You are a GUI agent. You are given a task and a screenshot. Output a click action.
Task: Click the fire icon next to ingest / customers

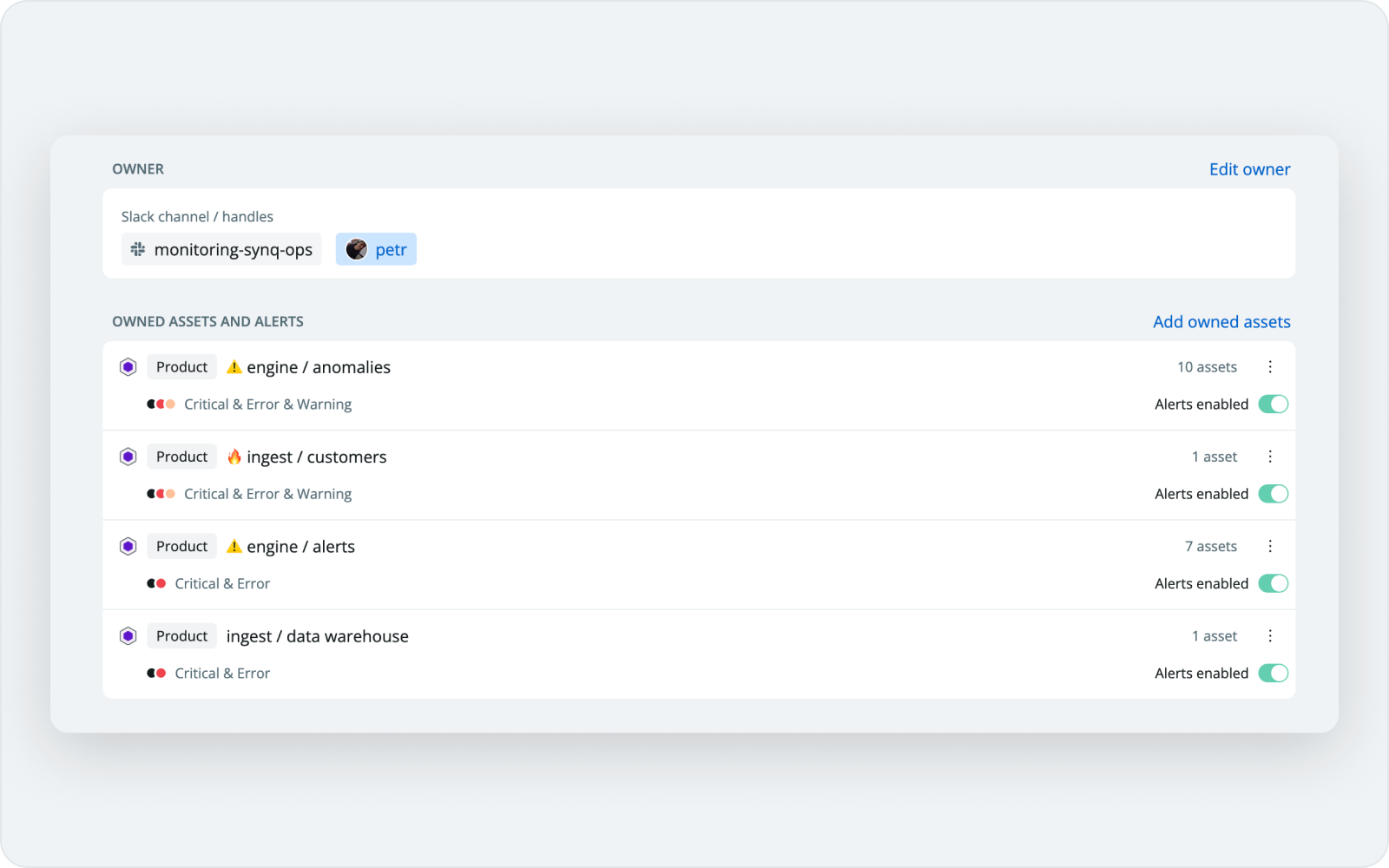pyautogui.click(x=234, y=456)
